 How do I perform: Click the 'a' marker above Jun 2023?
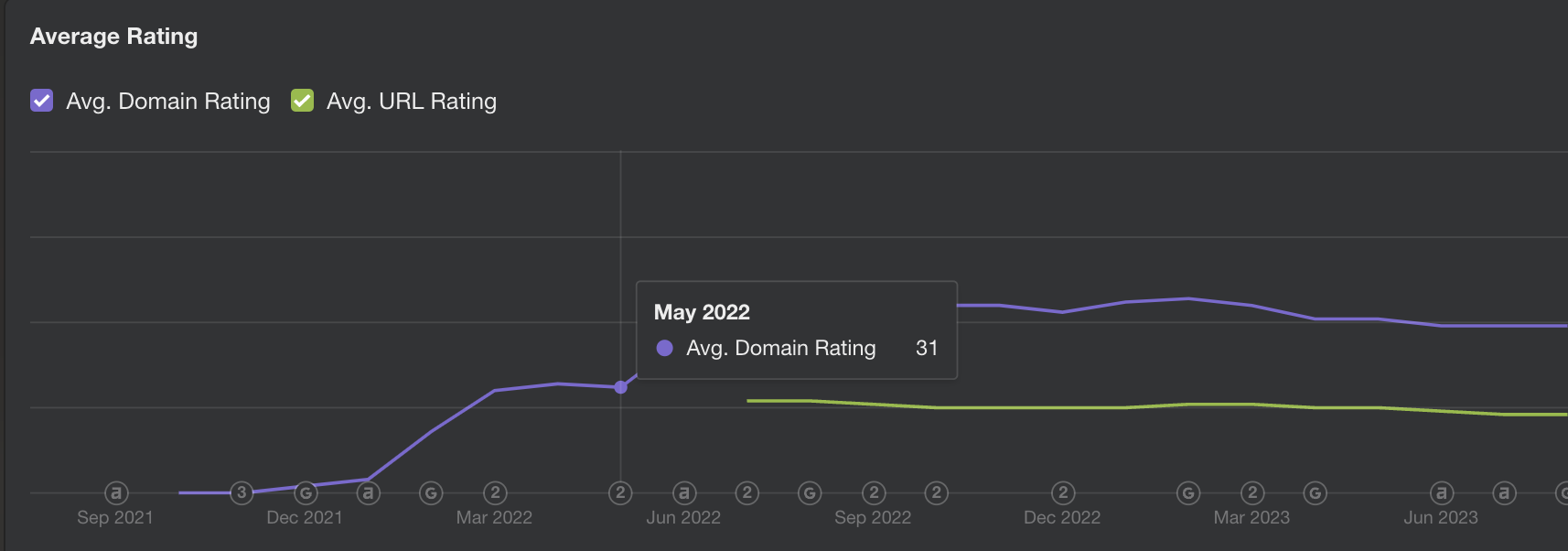(1442, 493)
